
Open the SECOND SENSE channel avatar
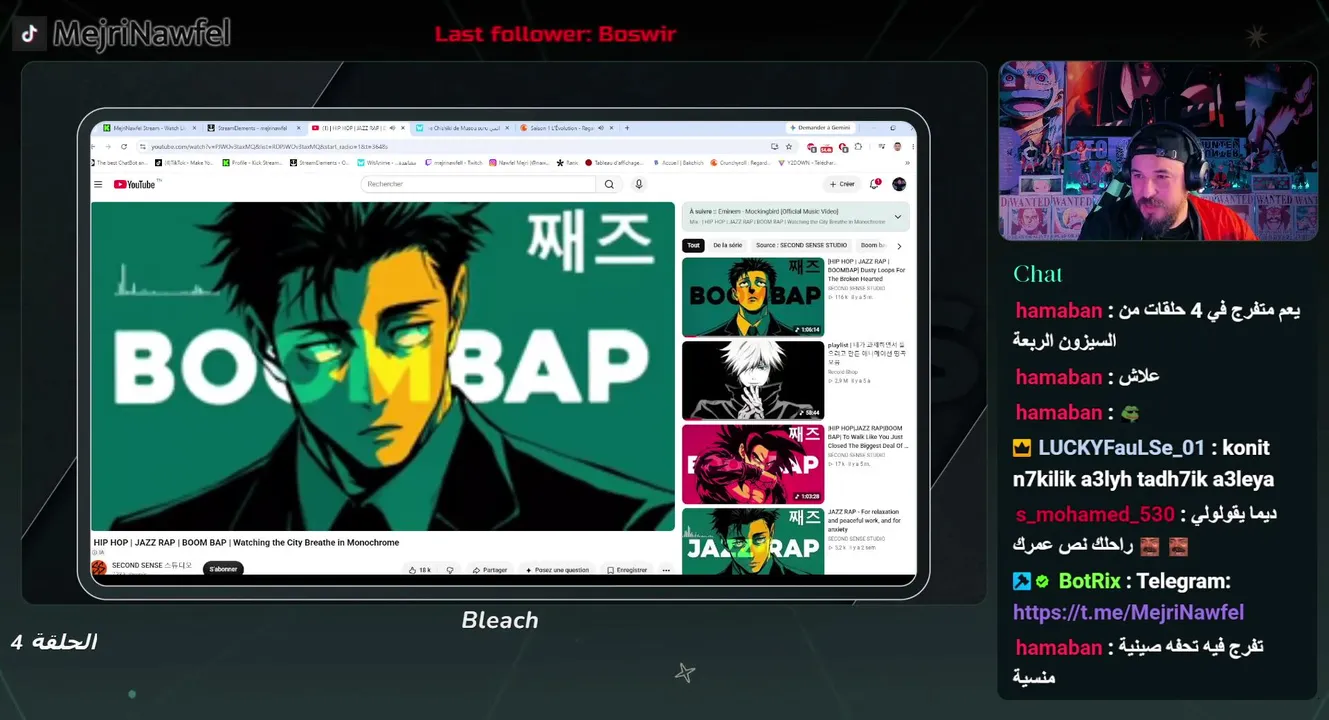pos(99,568)
